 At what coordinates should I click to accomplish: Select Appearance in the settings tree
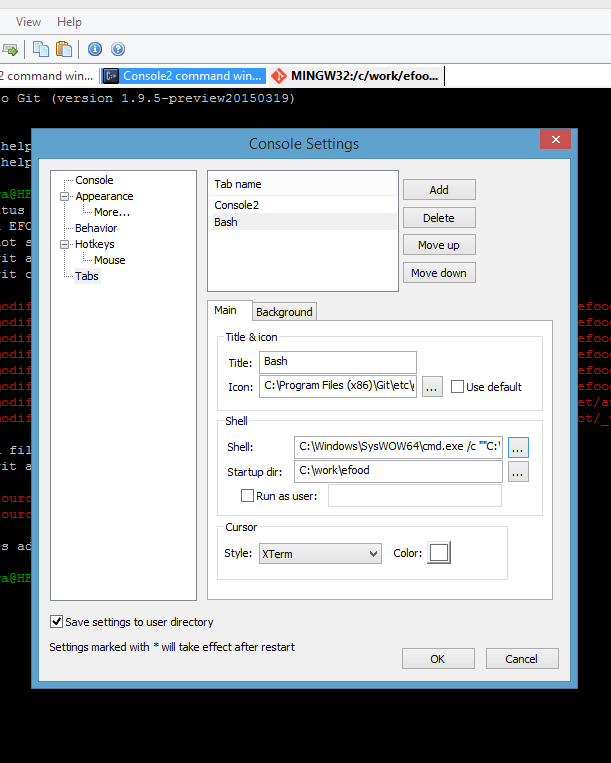[104, 196]
